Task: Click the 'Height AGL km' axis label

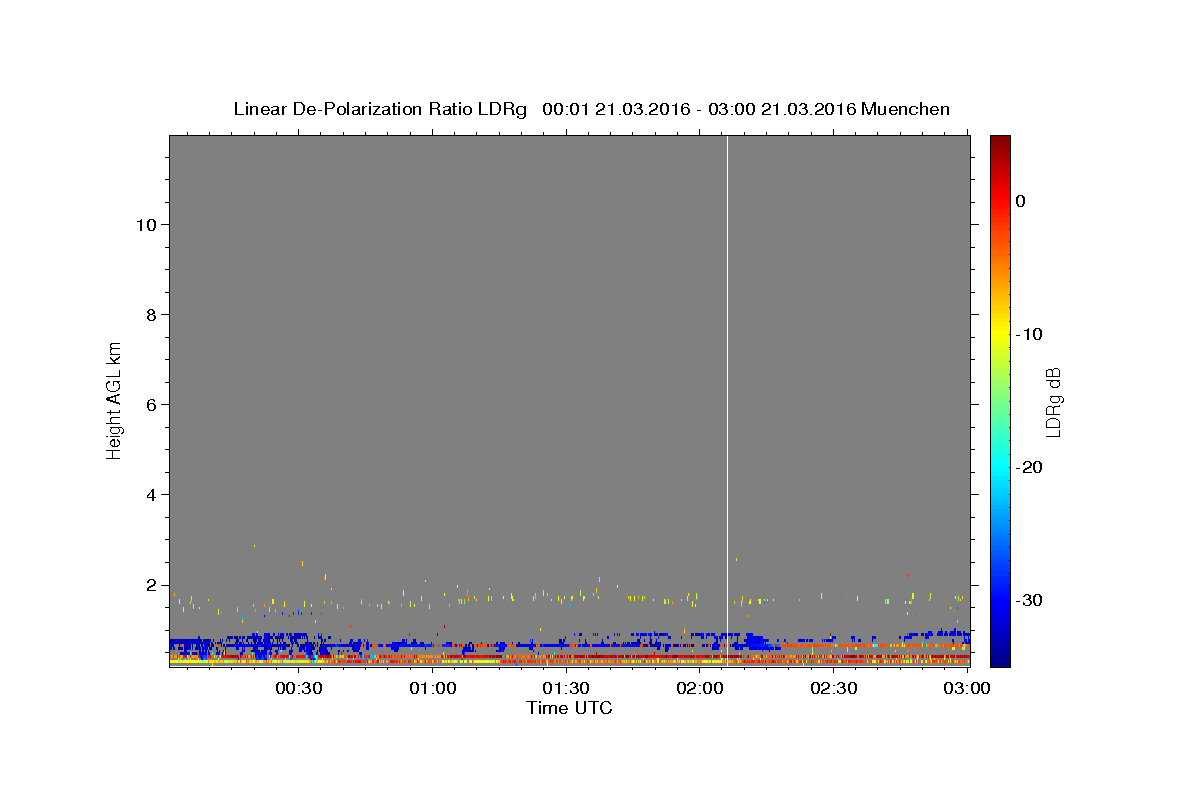Action: click(115, 399)
